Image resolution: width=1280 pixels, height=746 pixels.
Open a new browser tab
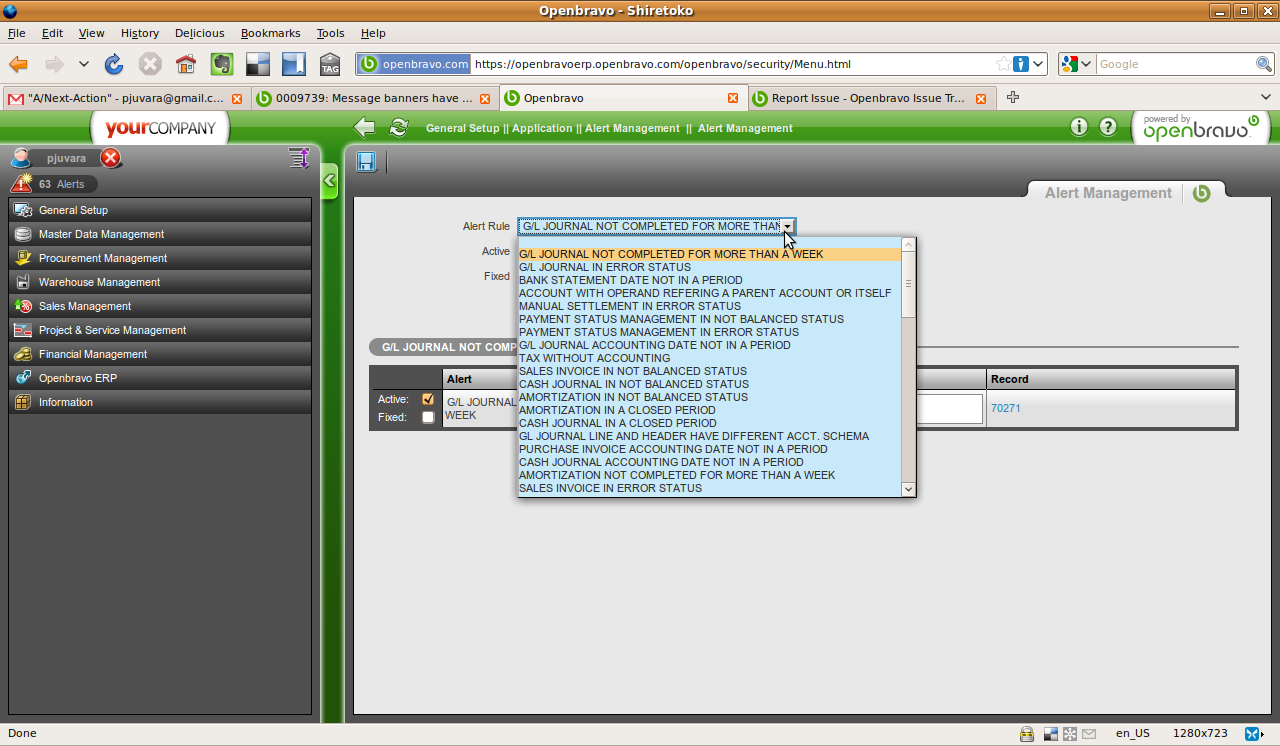(x=1013, y=98)
